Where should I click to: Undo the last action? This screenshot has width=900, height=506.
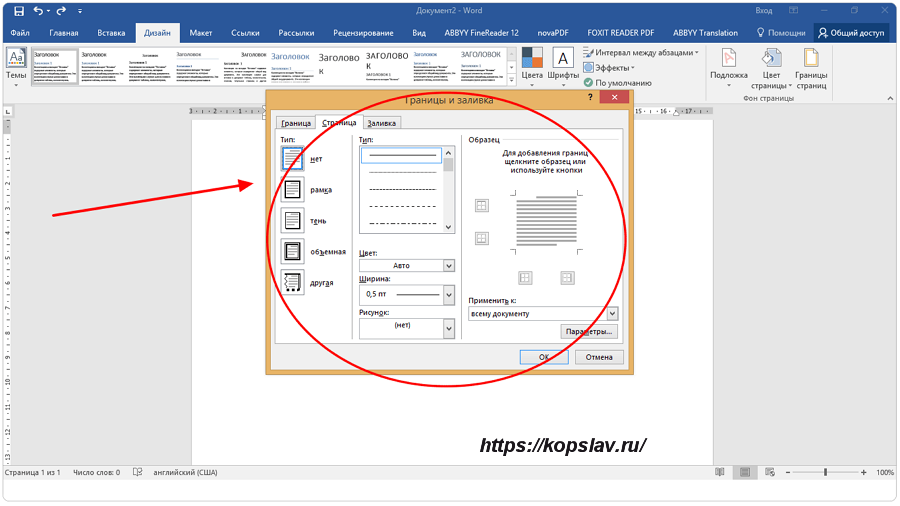point(38,11)
